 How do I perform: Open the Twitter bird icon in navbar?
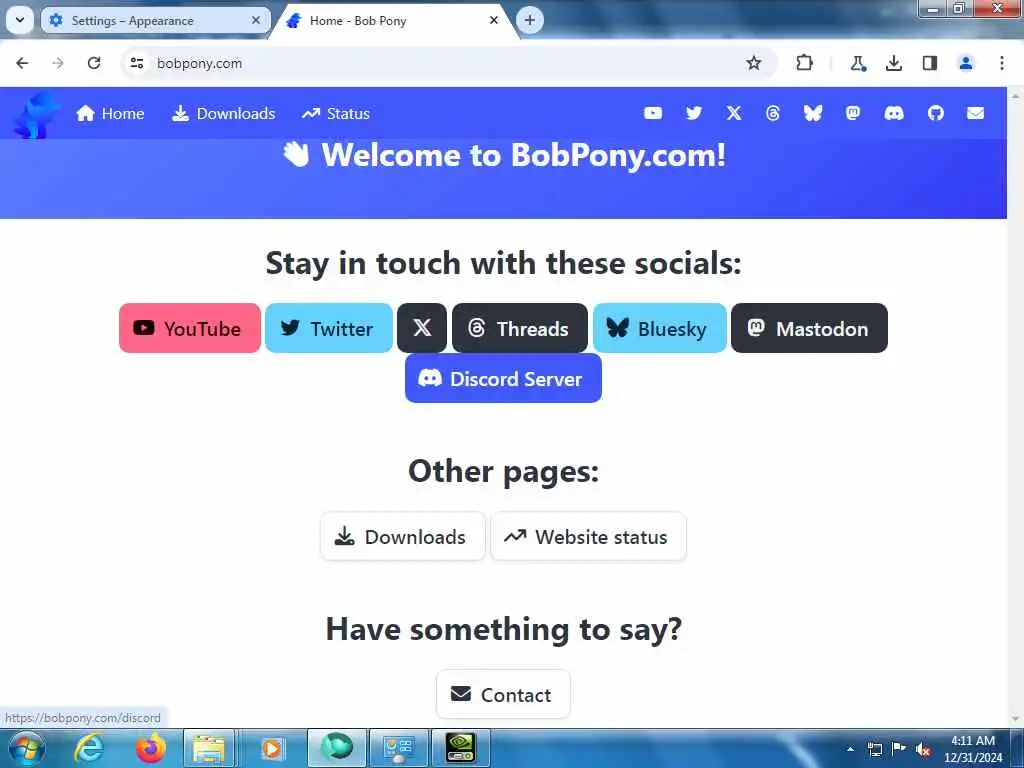tap(694, 114)
